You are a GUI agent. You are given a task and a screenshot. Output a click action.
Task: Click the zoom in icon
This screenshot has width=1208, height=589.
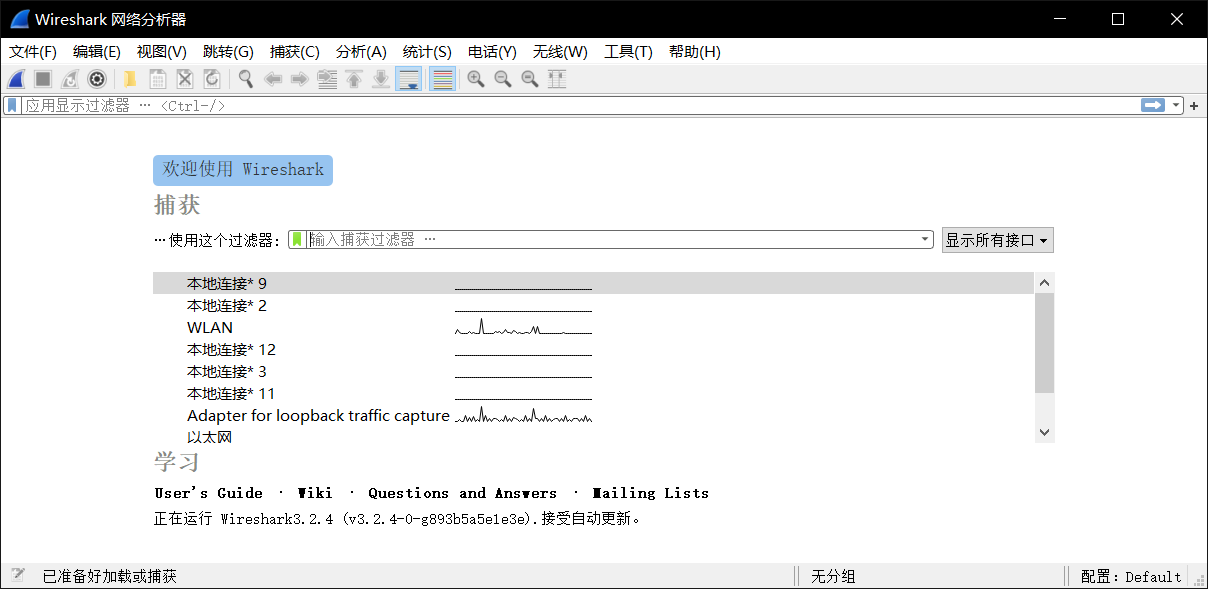[x=476, y=79]
